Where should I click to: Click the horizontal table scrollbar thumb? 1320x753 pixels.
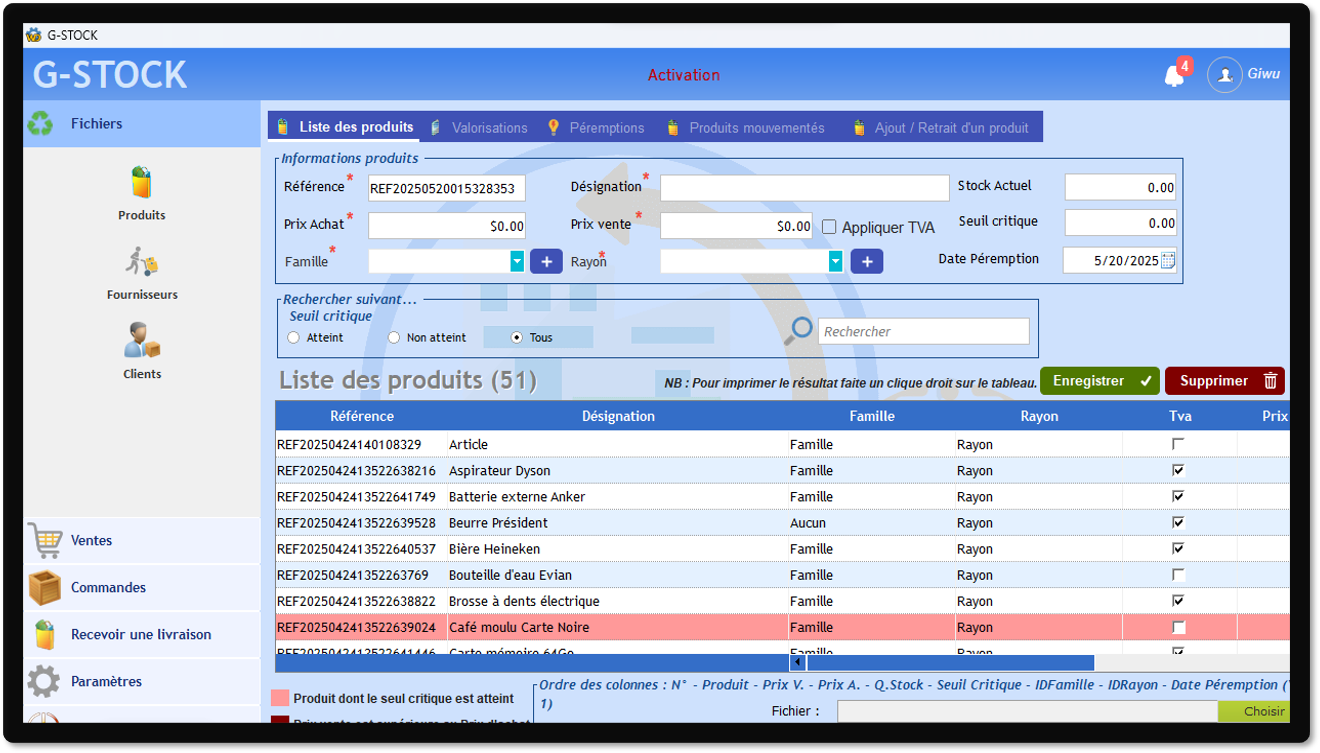click(x=950, y=663)
